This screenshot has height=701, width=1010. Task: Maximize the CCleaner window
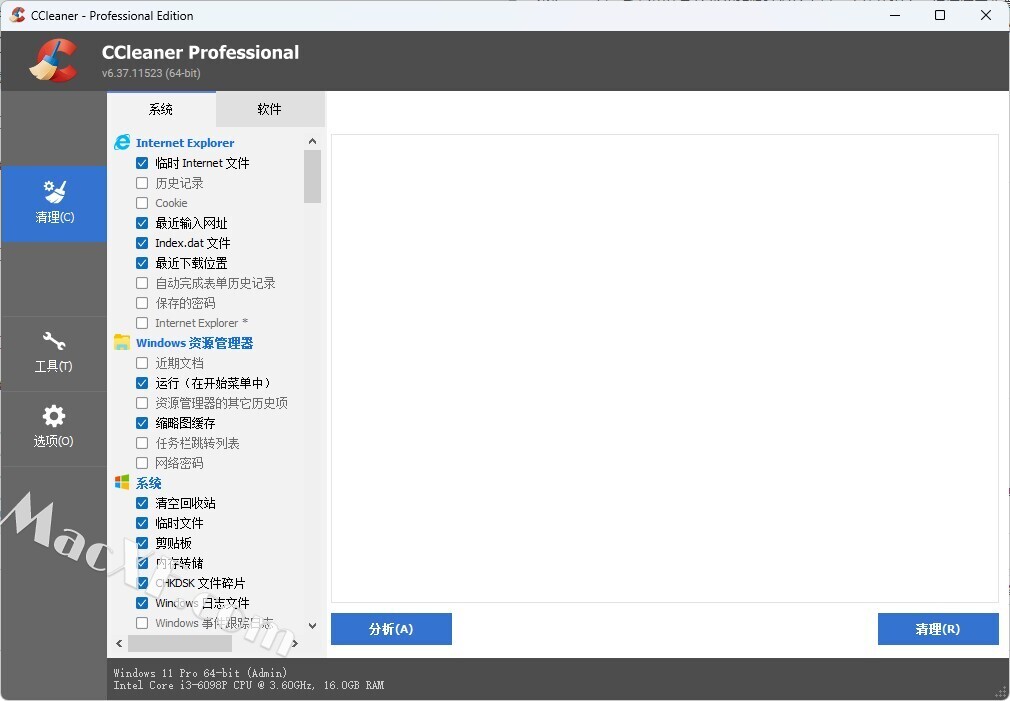tap(940, 15)
